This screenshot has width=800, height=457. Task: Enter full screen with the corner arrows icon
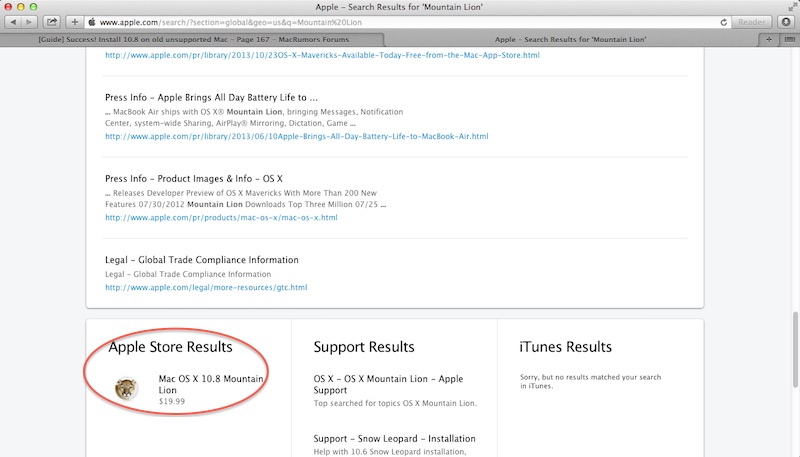click(x=792, y=6)
